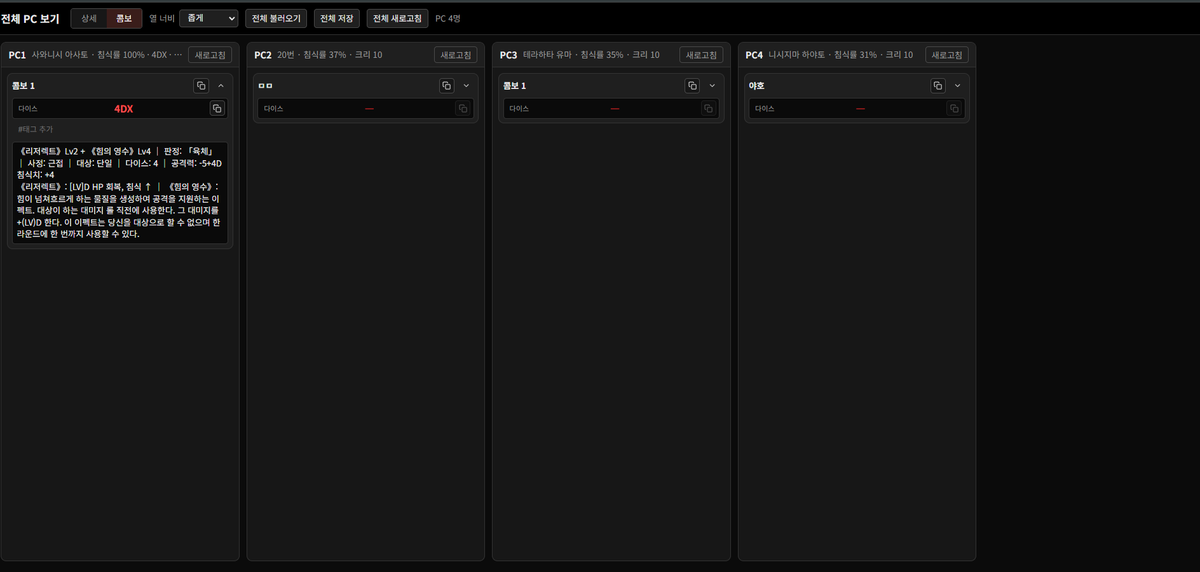This screenshot has height=572, width=1200.
Task: Copy the 4DX dice value in PC1
Action: (217, 108)
